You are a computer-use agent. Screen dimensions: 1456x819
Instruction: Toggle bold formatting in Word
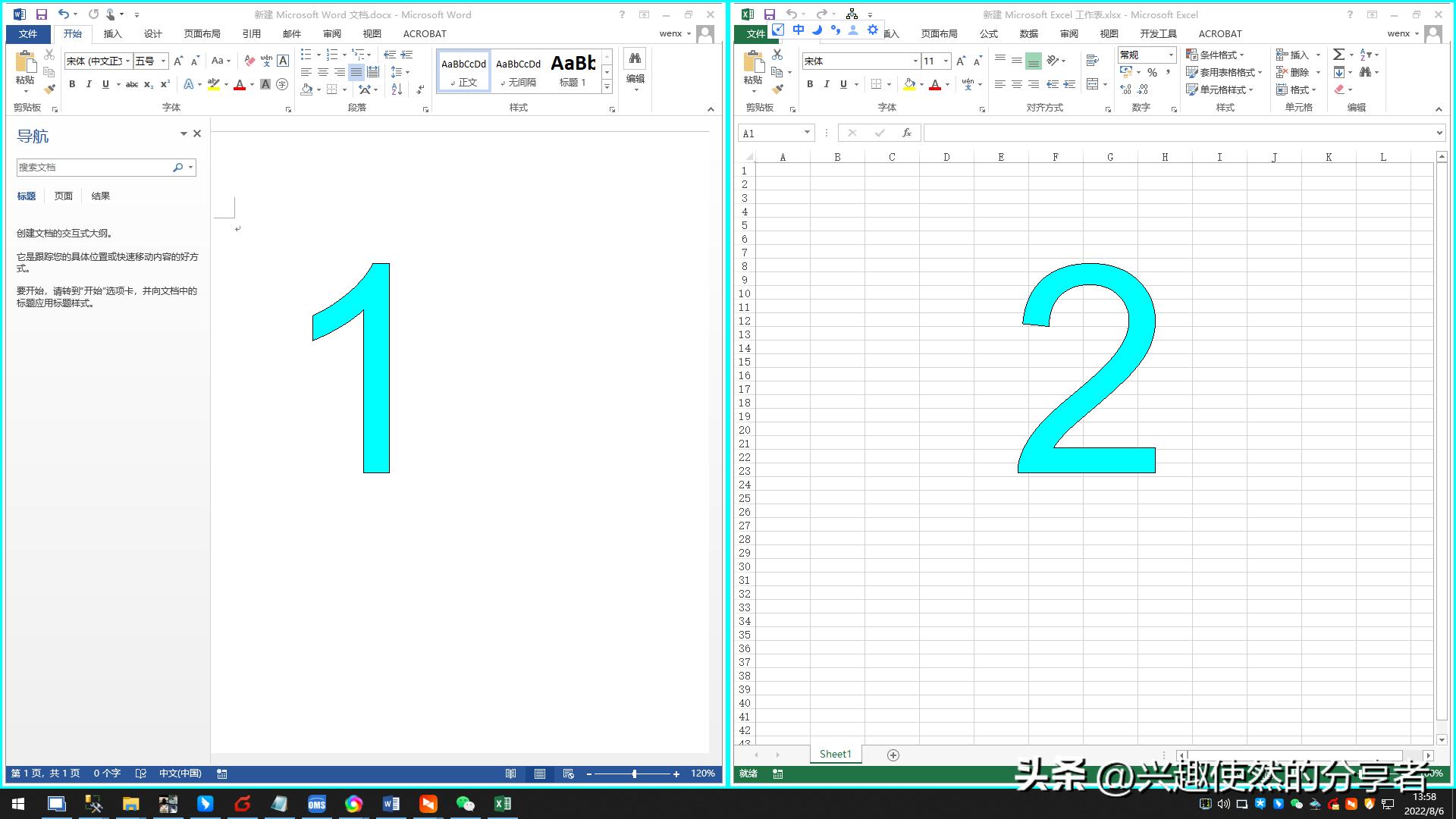(72, 84)
